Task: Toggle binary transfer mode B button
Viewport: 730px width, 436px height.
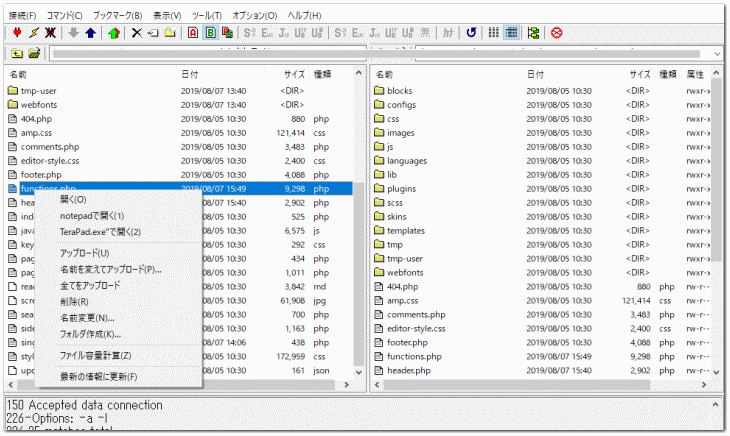Action: tap(210, 33)
